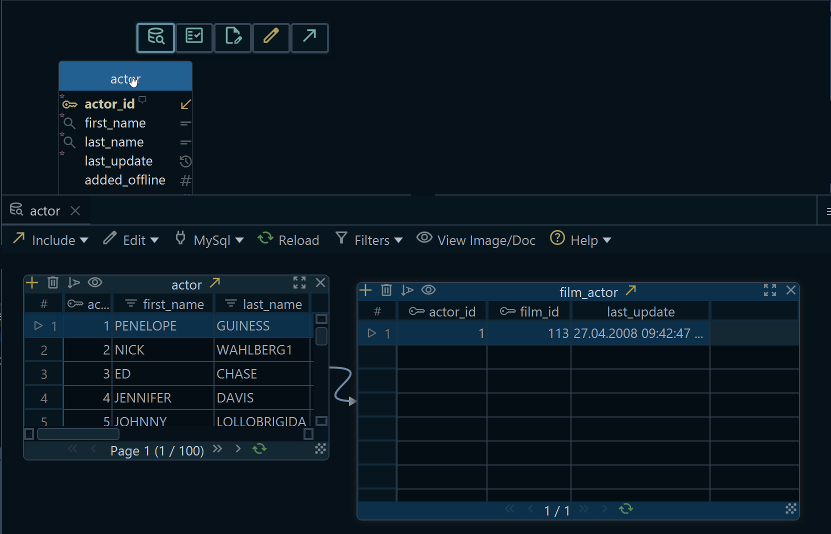Select the GUINESS cell
Screen dimensions: 831x534
click(x=262, y=326)
